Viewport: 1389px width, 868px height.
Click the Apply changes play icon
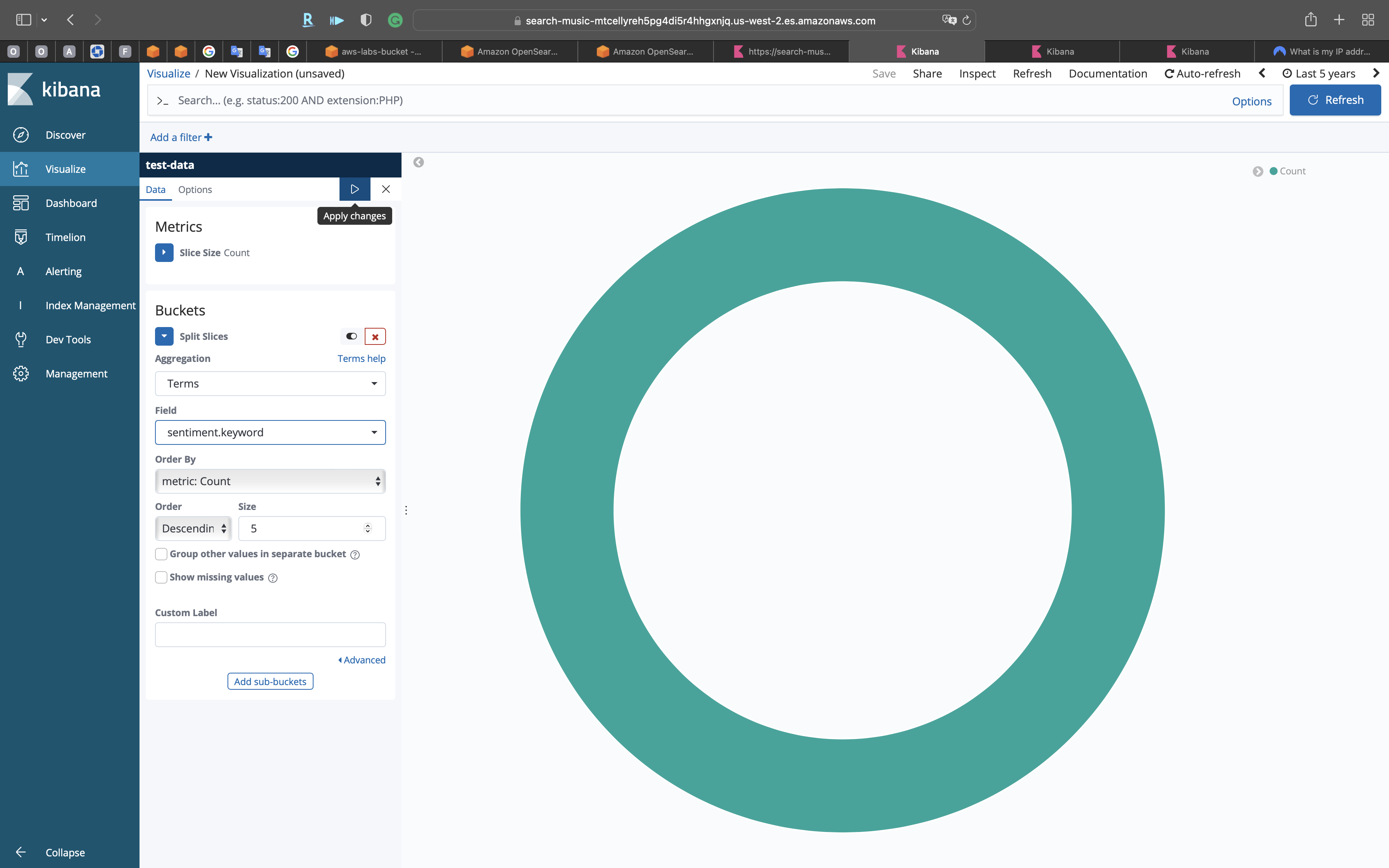click(x=354, y=189)
